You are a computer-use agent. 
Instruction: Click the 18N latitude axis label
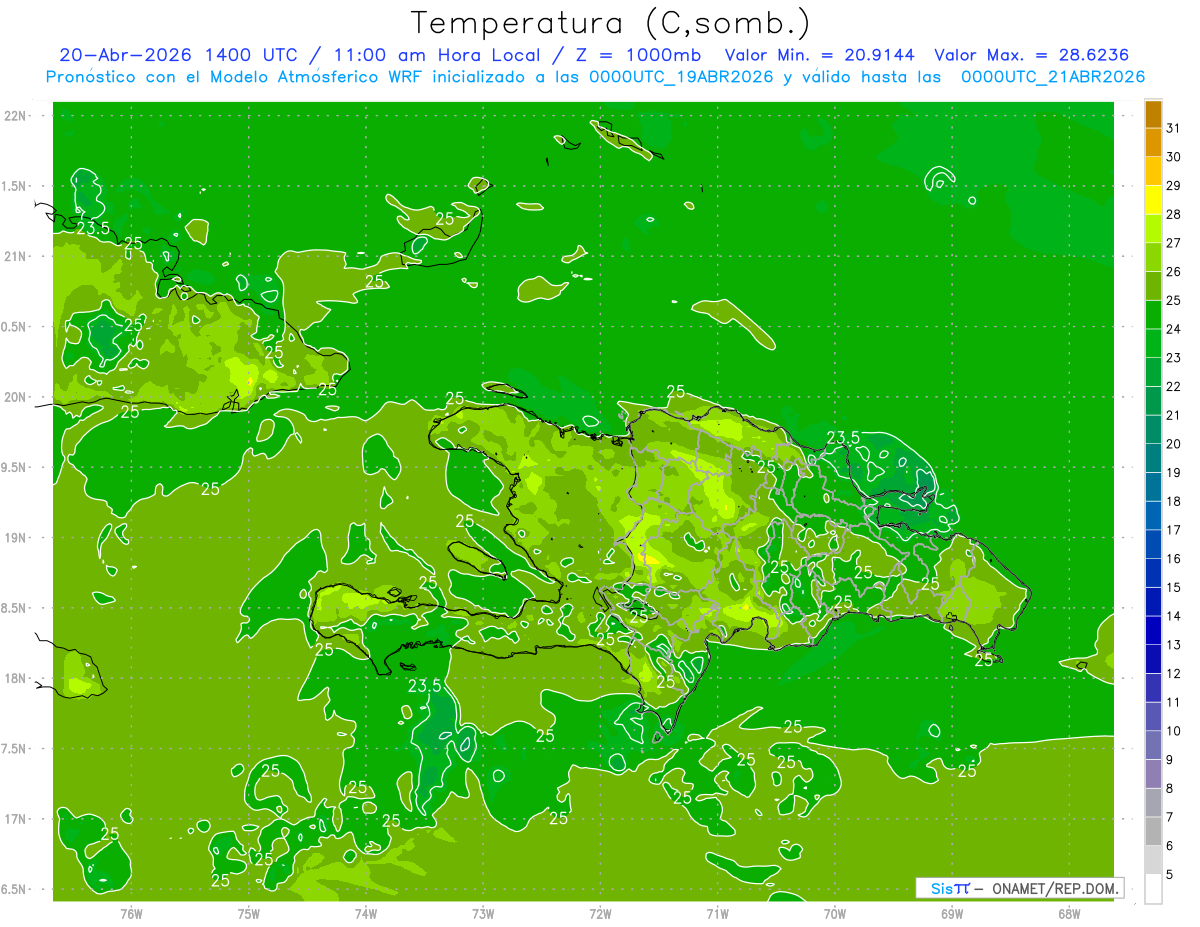tap(17, 678)
